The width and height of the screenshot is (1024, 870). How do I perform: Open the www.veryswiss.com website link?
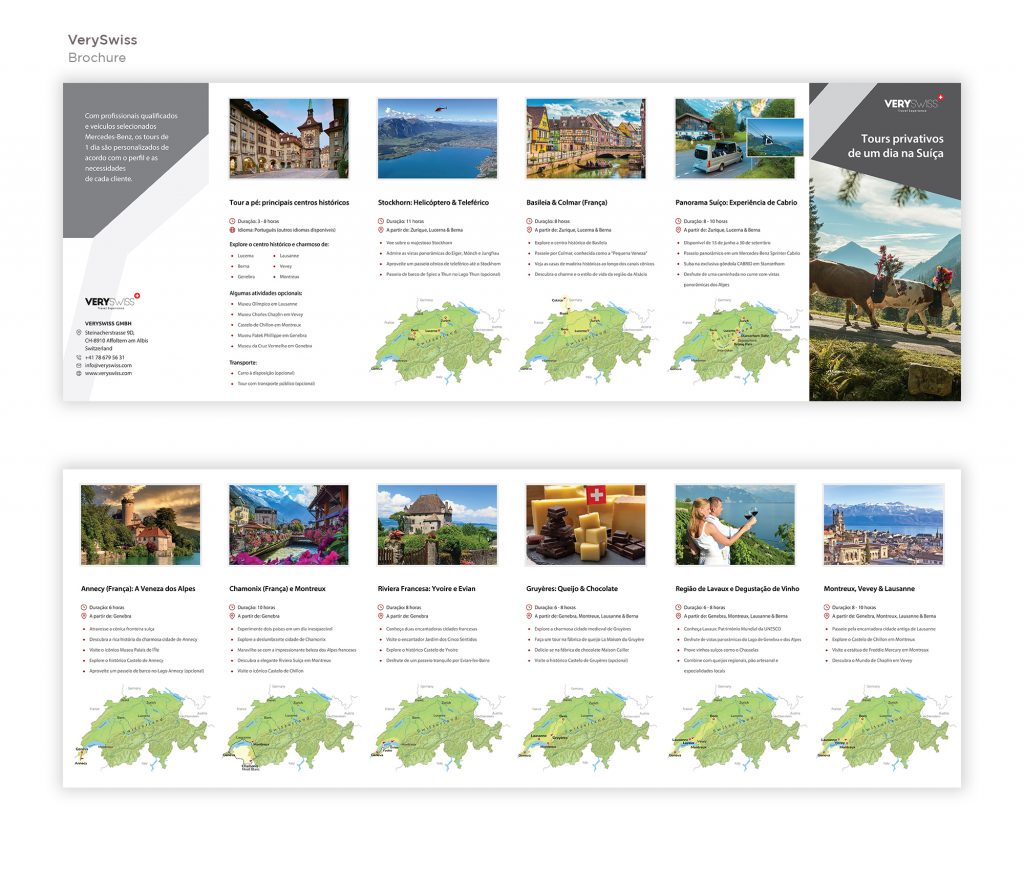click(108, 373)
